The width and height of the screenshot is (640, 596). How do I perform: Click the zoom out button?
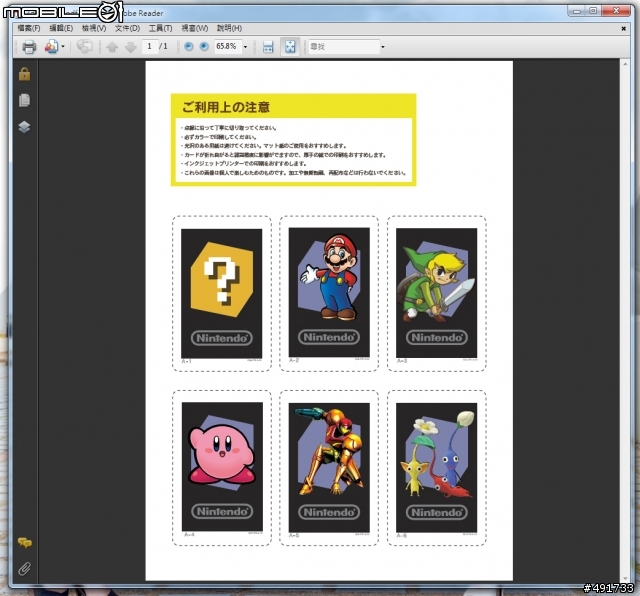click(188, 47)
